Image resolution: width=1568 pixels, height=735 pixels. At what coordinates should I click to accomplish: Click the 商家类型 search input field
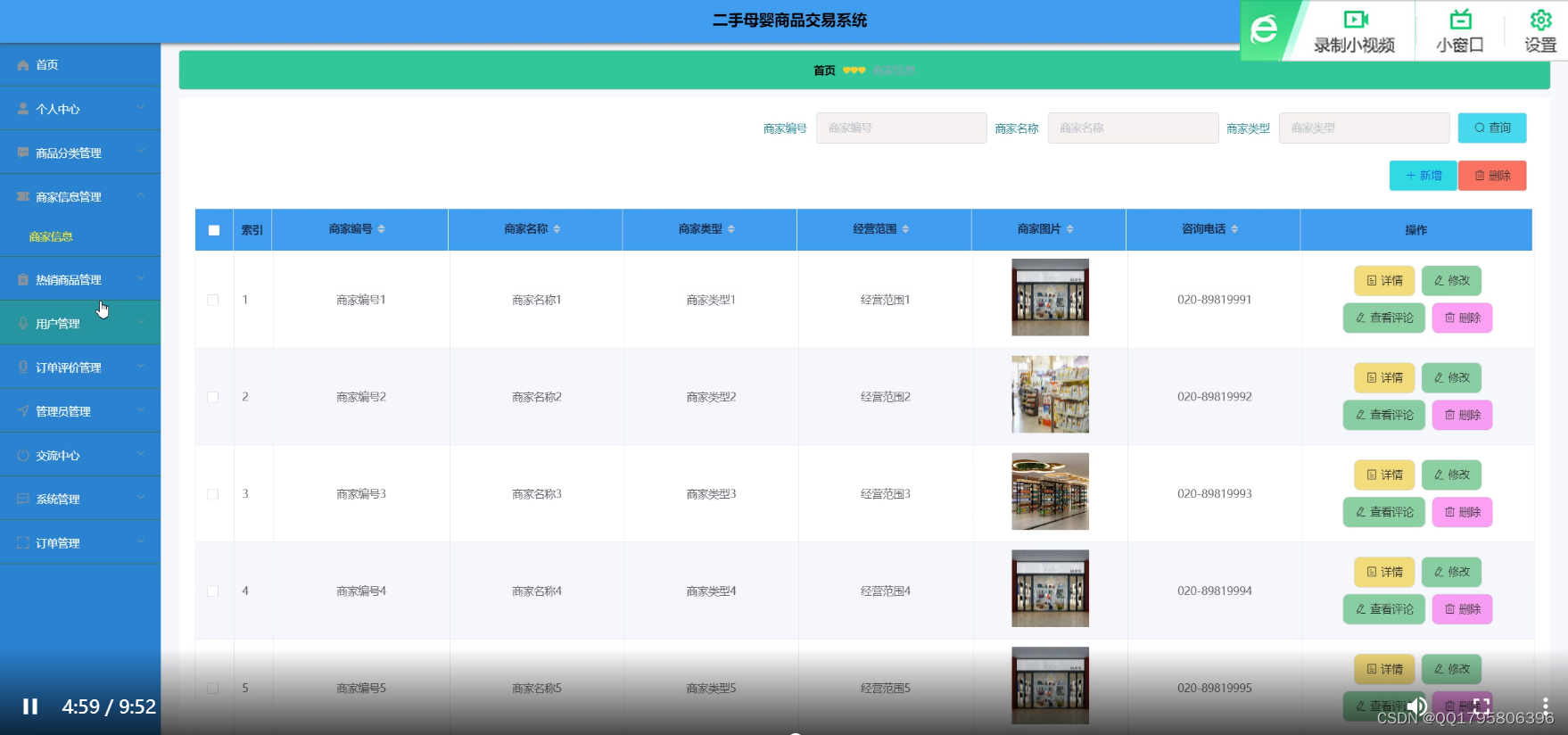(x=1364, y=128)
